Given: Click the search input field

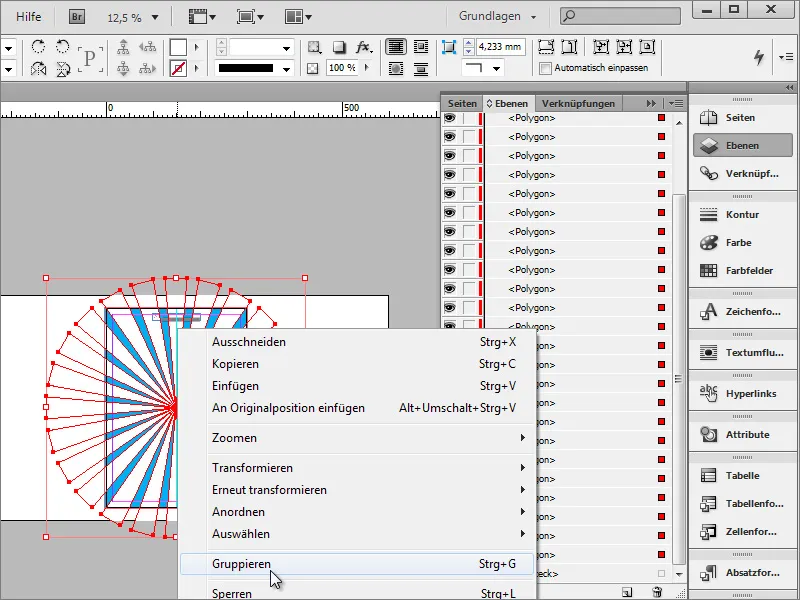Looking at the screenshot, I should point(620,16).
